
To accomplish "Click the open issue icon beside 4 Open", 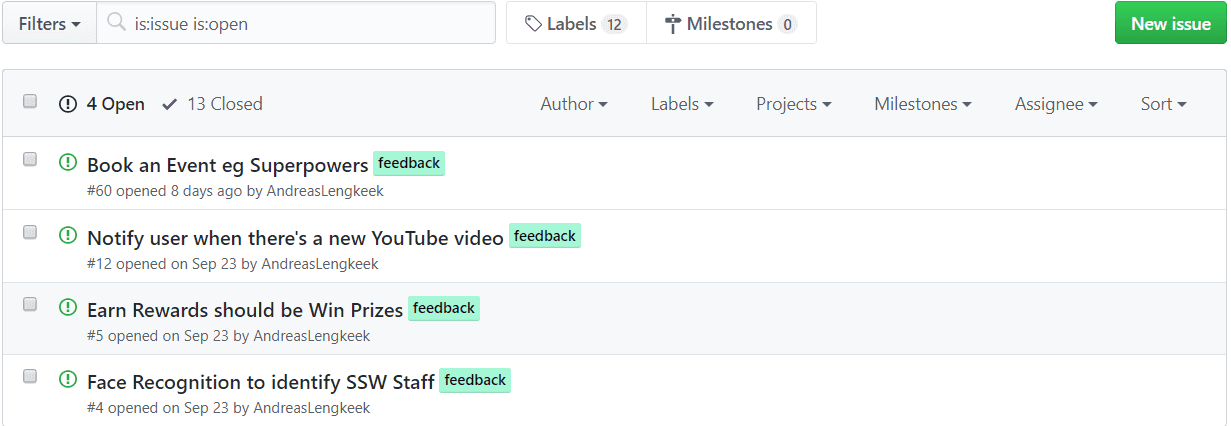I will 68,104.
